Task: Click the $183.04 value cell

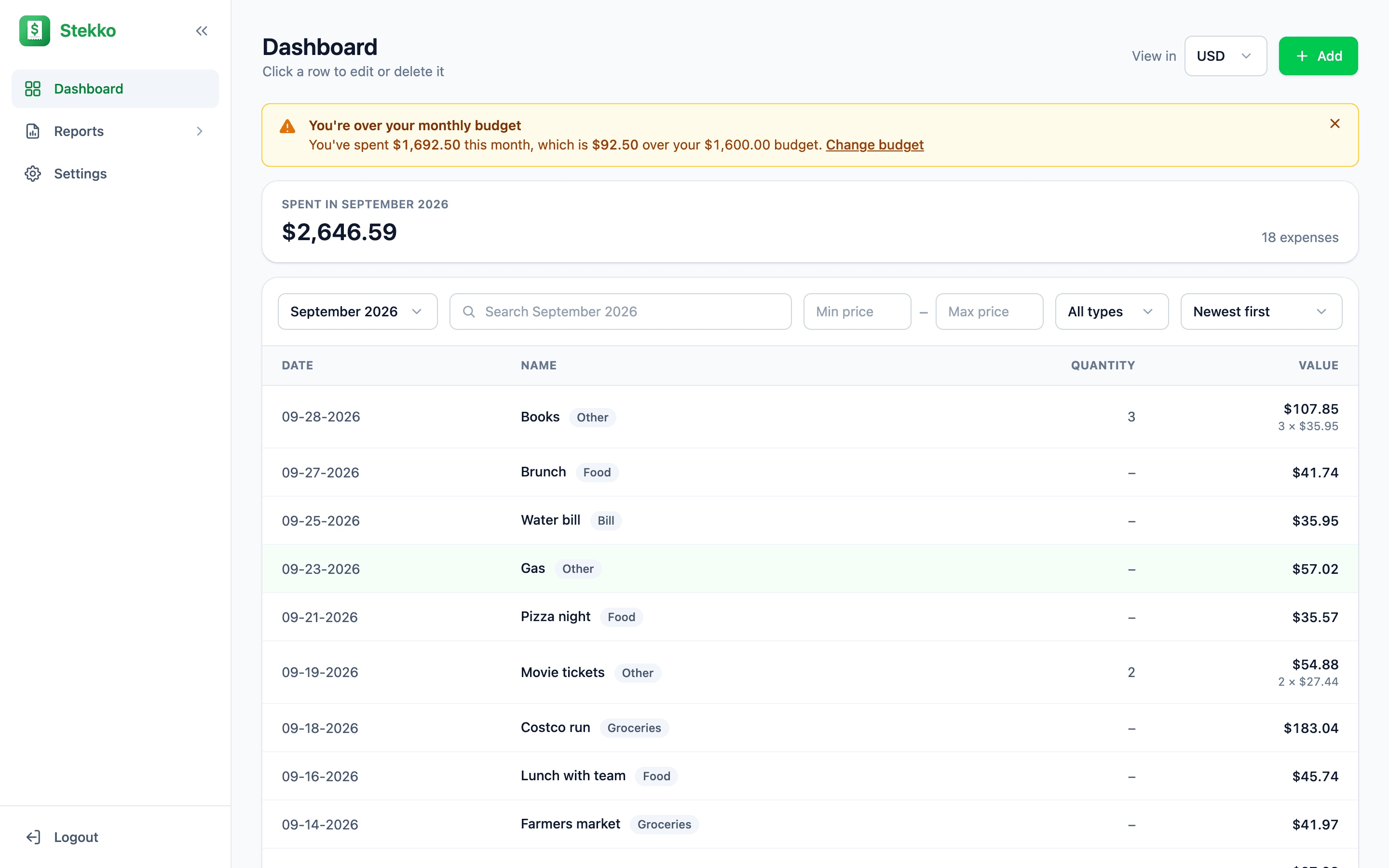Action: point(1311,728)
